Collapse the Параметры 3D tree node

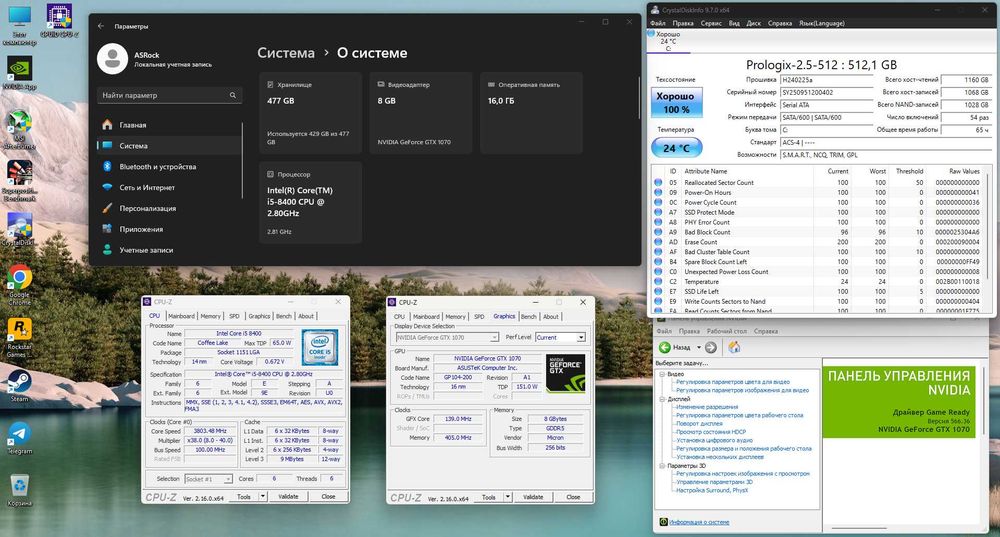pos(659,465)
